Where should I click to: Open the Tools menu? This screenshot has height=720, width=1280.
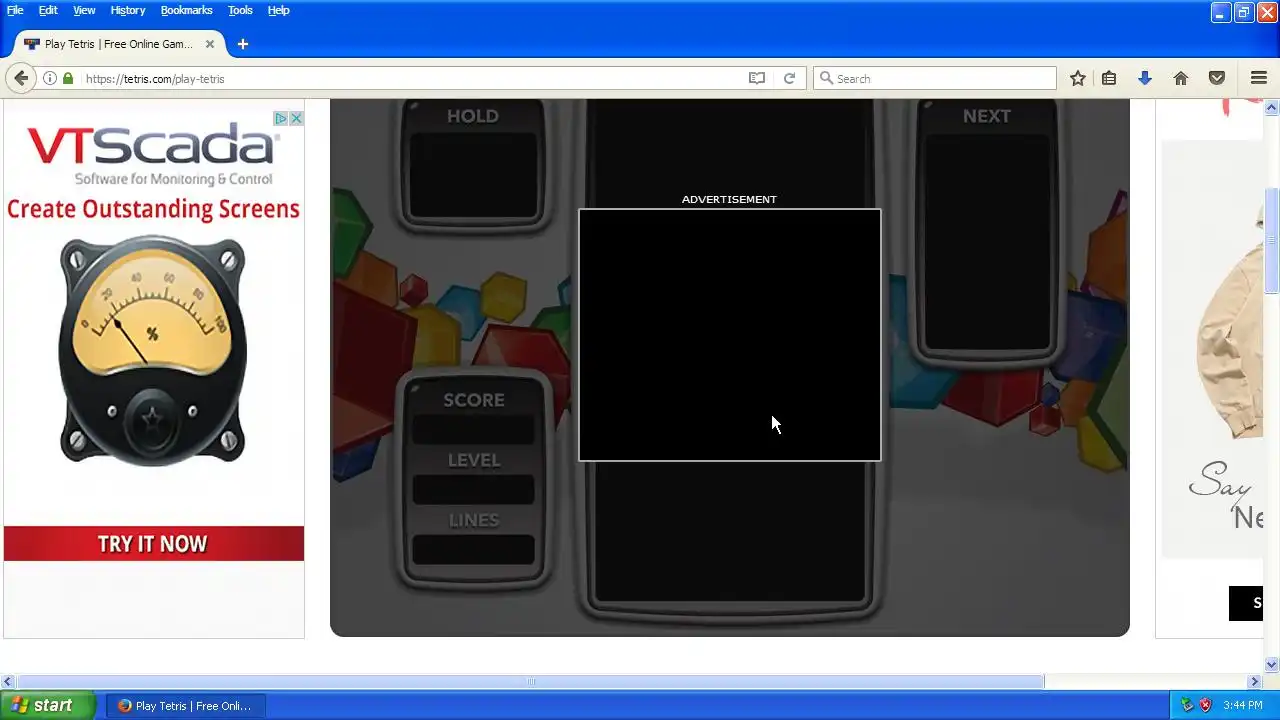[240, 10]
